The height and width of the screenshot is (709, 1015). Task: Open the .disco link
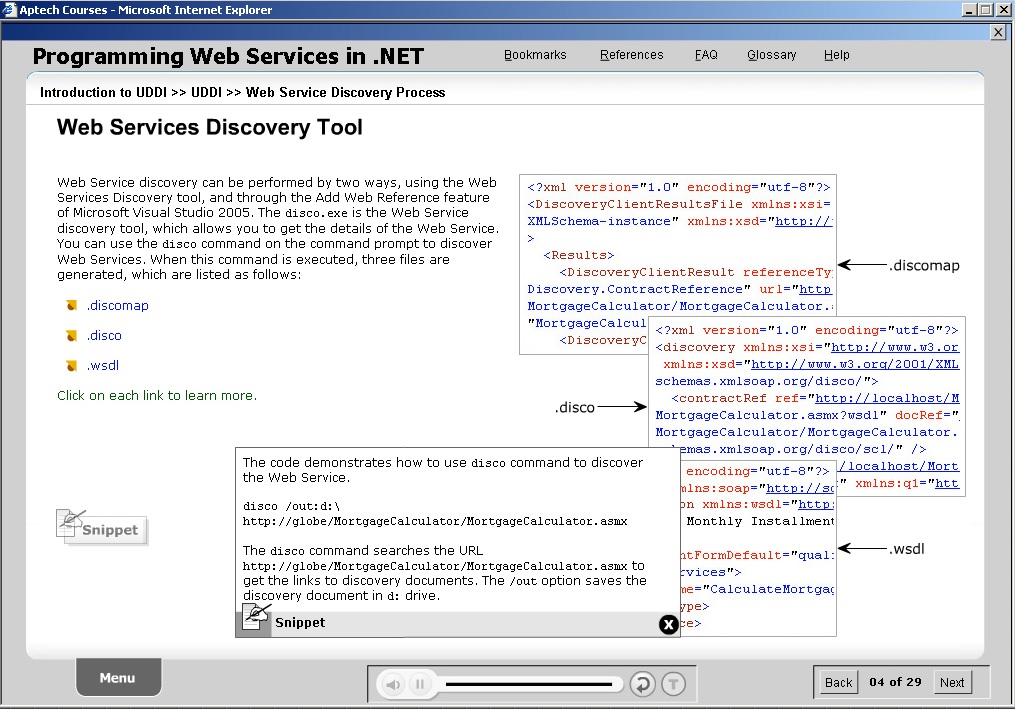point(104,335)
